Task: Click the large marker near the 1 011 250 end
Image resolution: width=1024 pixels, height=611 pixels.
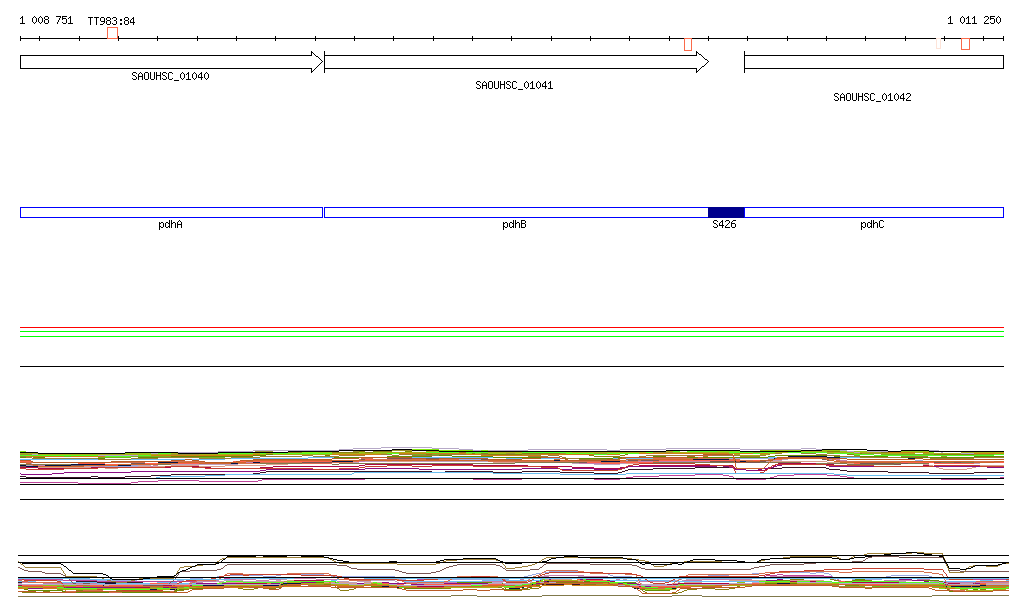Action: [x=965, y=43]
